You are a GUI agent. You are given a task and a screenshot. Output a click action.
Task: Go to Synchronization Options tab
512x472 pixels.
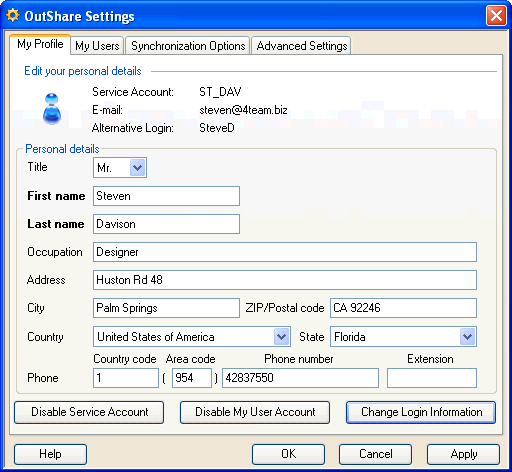188,46
